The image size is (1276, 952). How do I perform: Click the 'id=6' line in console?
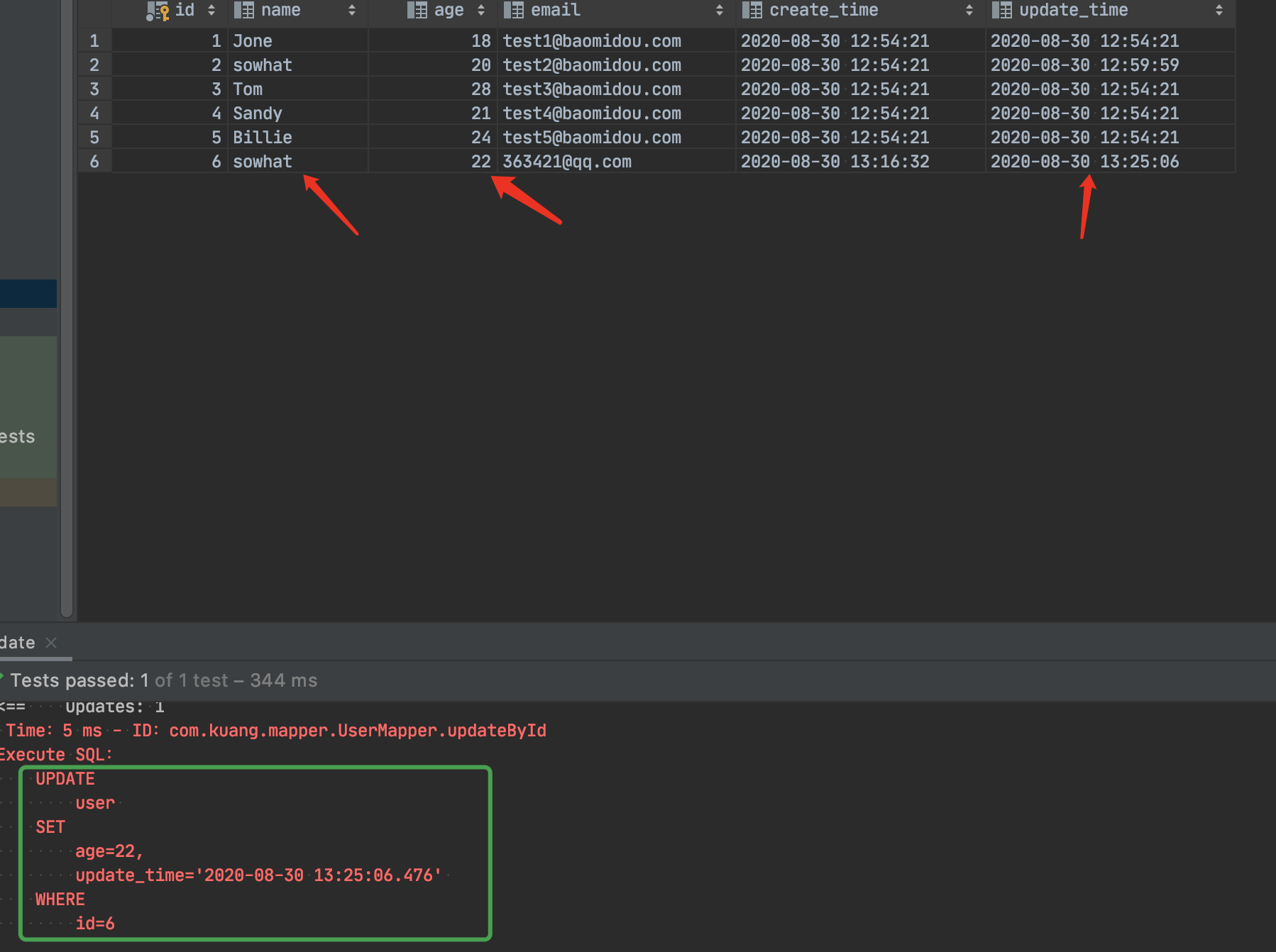point(95,924)
